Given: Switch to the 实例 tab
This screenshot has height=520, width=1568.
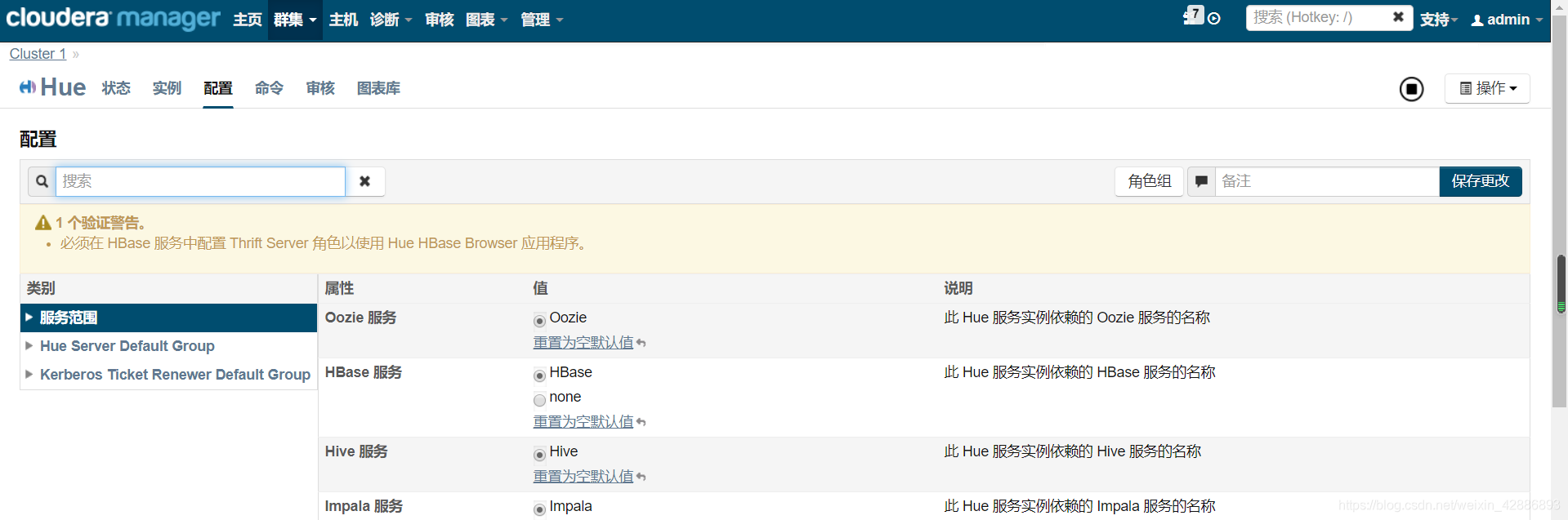Looking at the screenshot, I should [x=167, y=88].
